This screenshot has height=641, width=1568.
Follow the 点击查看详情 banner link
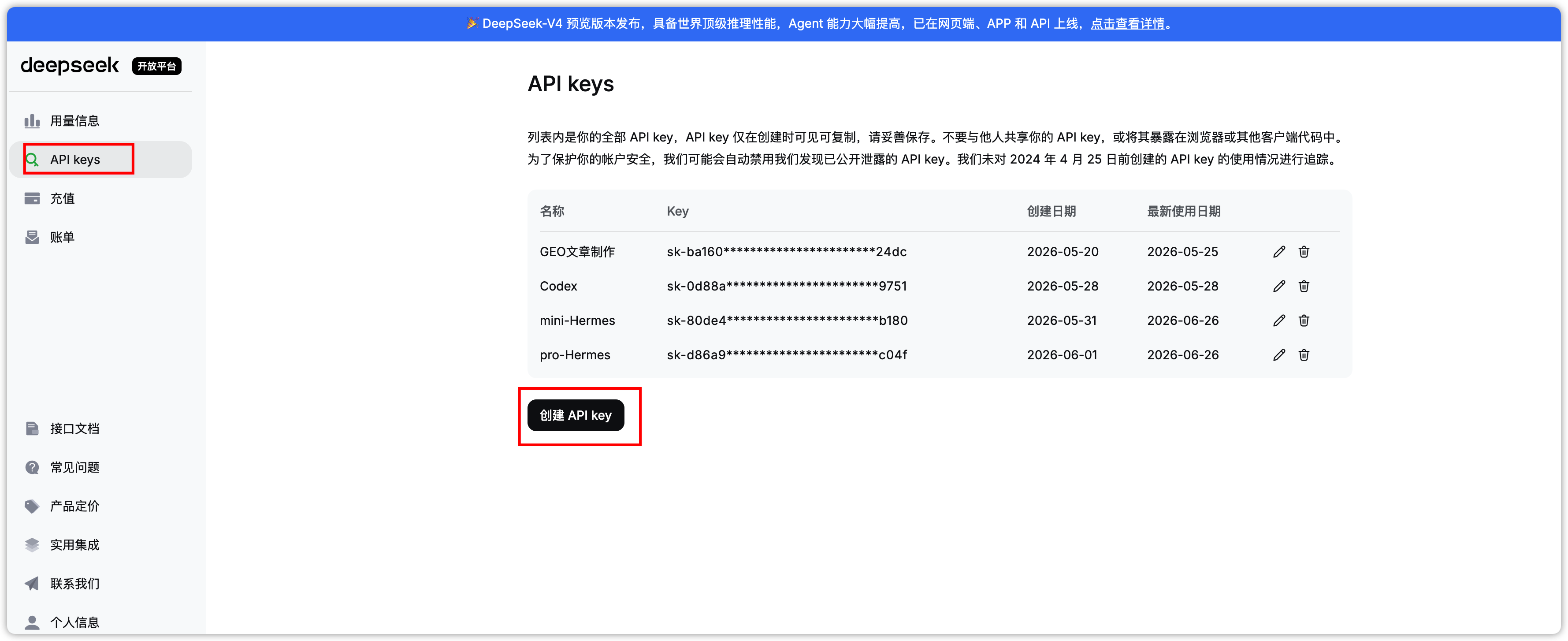(1127, 23)
